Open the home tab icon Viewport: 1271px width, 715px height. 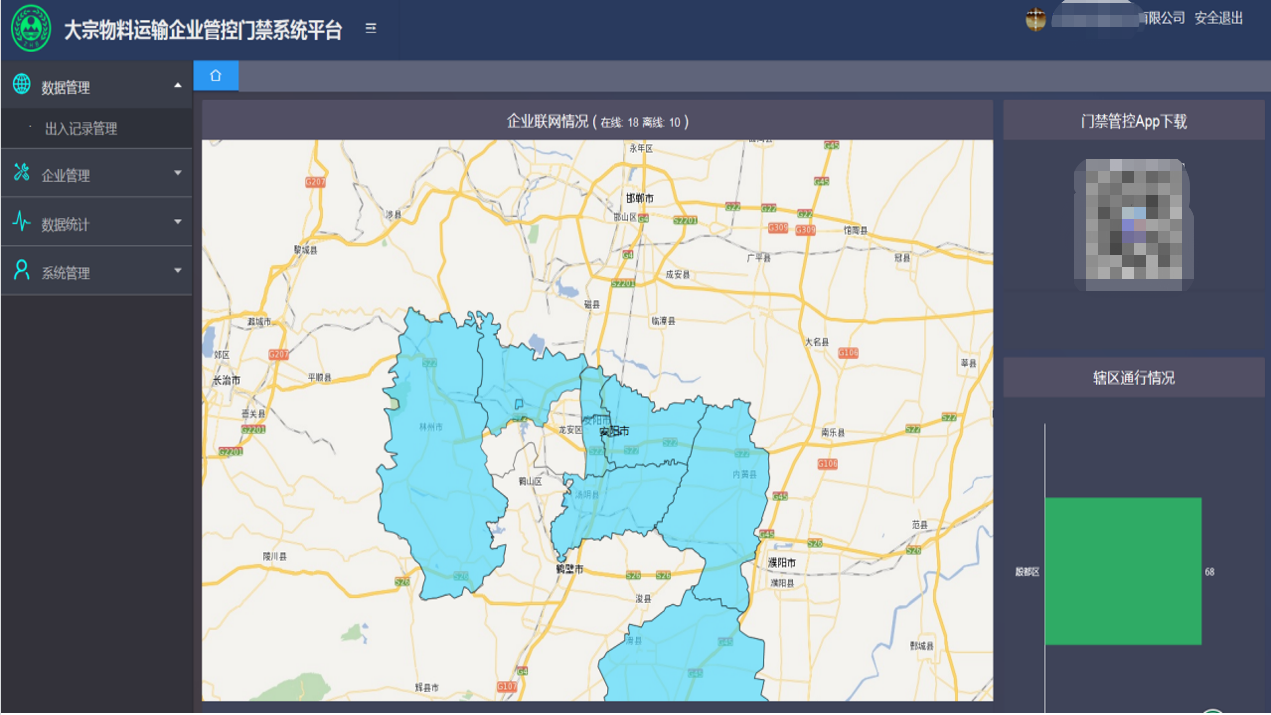click(216, 76)
